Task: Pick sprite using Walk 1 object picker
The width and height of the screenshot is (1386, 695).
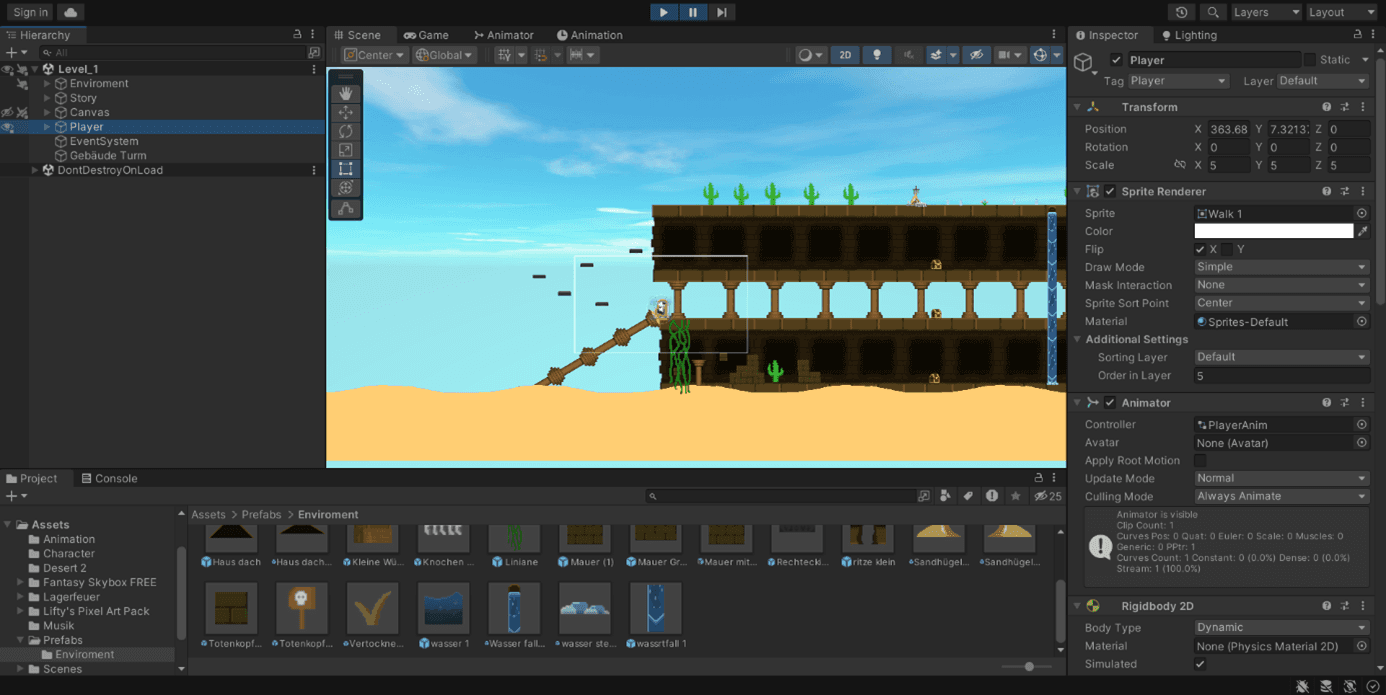Action: [1362, 213]
